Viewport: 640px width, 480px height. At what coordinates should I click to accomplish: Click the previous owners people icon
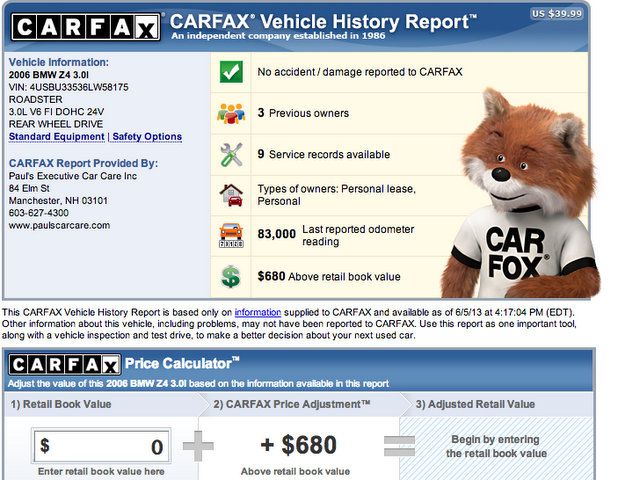point(231,113)
